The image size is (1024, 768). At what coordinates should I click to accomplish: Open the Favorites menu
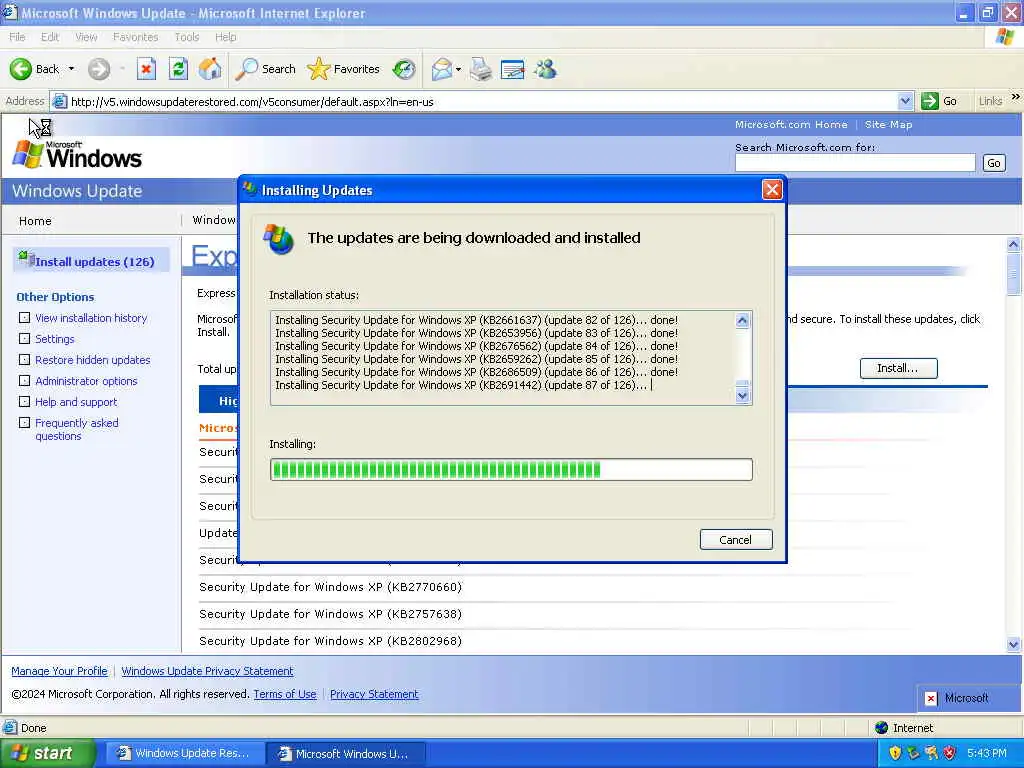135,37
